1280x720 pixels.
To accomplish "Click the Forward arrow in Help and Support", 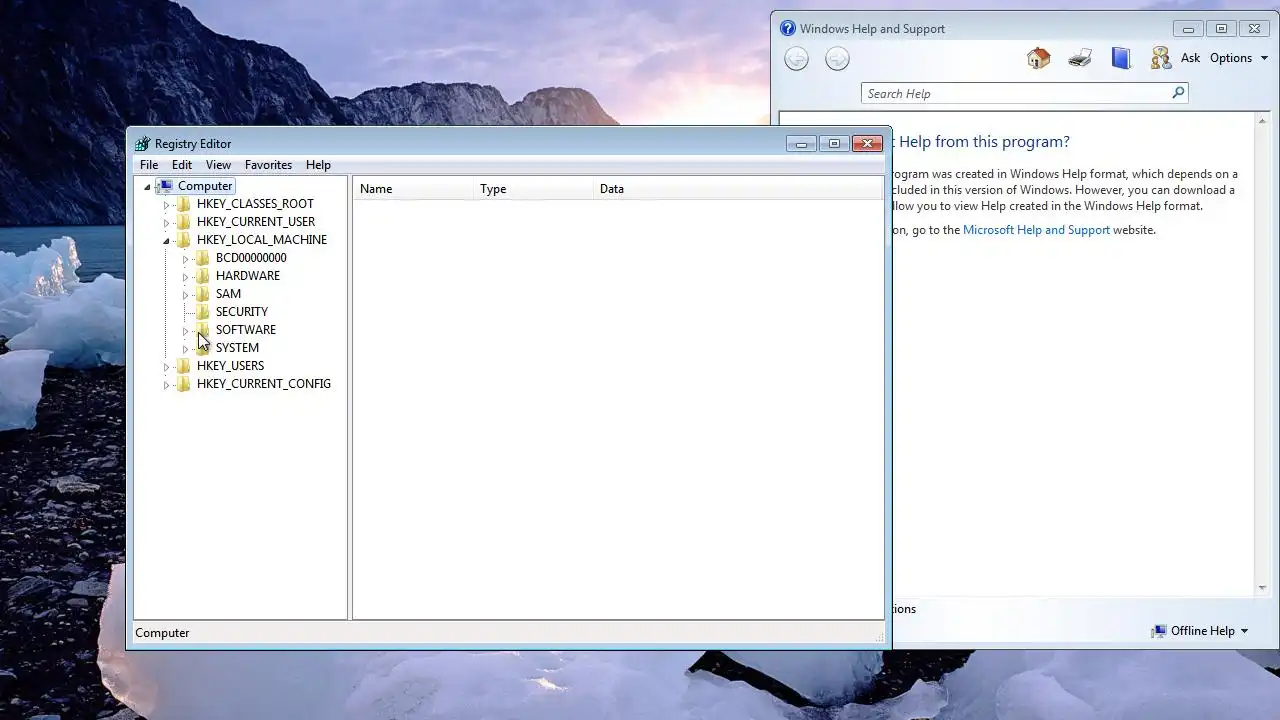I will pos(837,59).
